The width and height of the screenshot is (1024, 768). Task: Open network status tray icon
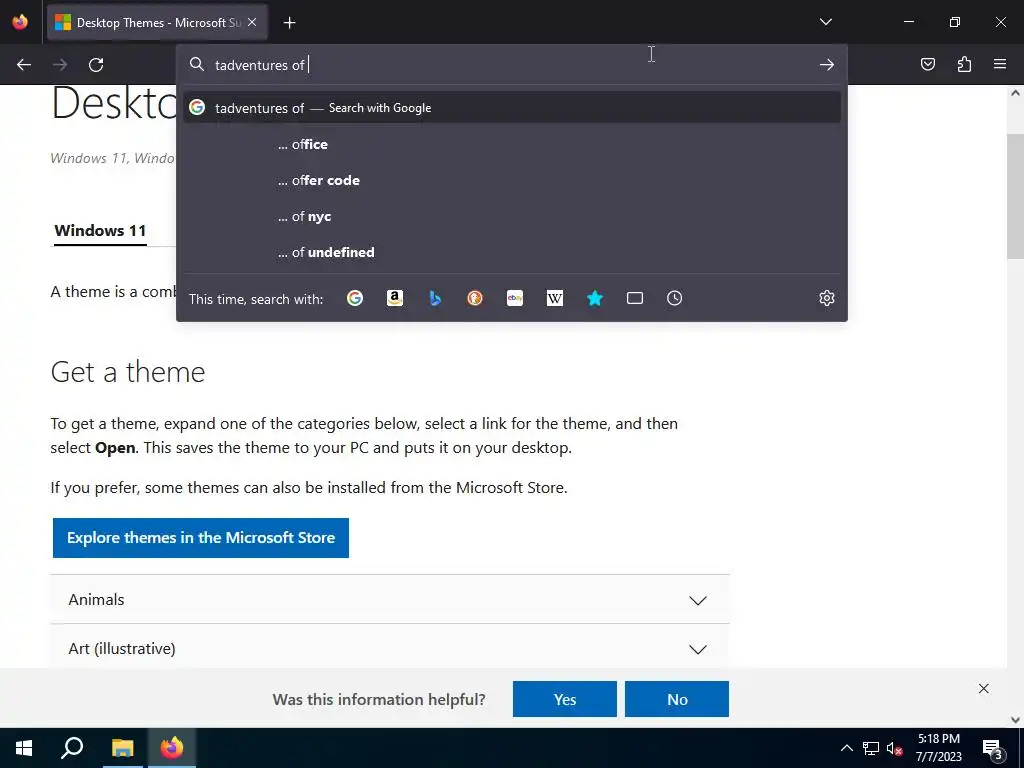click(871, 748)
